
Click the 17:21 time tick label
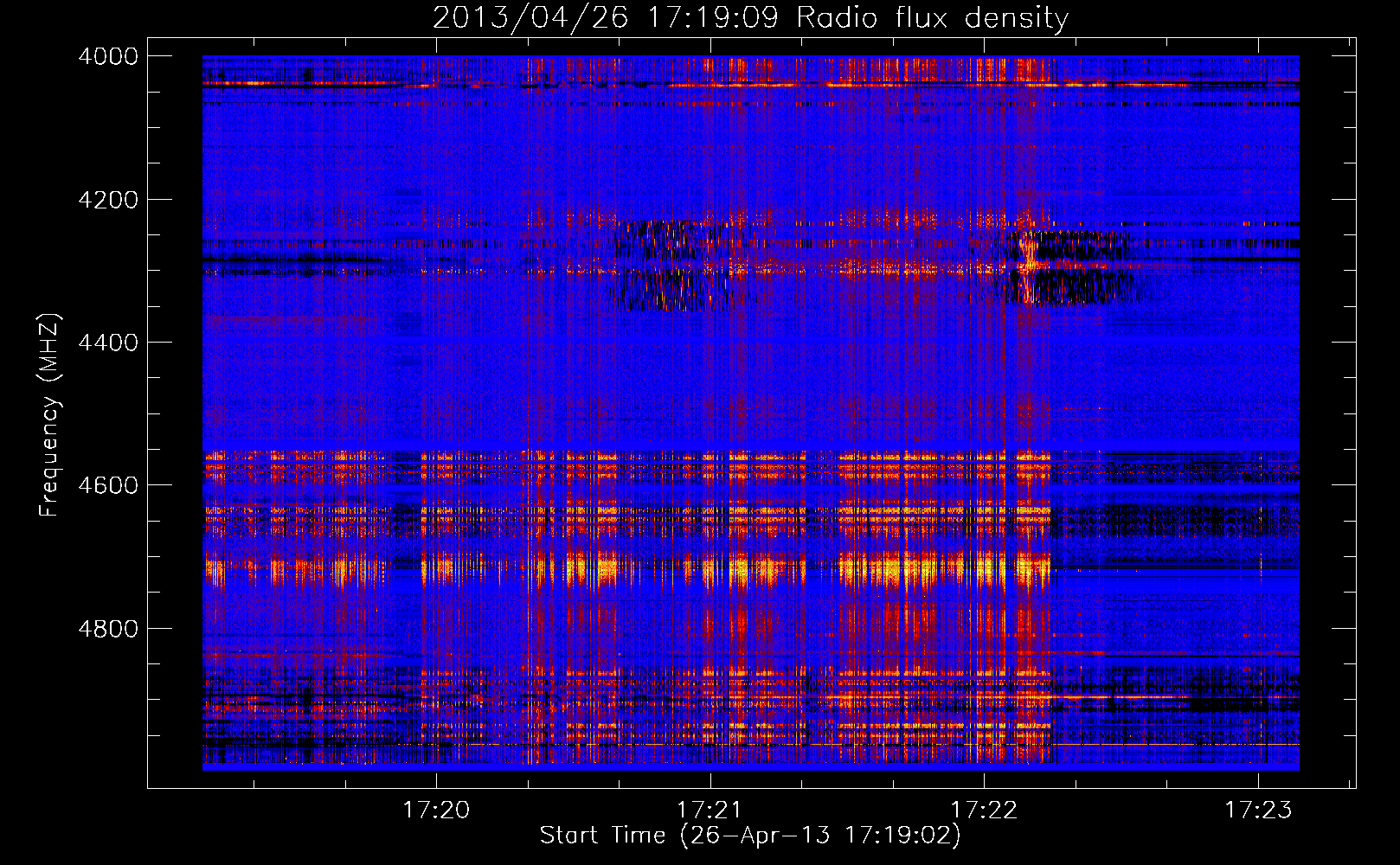click(x=710, y=810)
